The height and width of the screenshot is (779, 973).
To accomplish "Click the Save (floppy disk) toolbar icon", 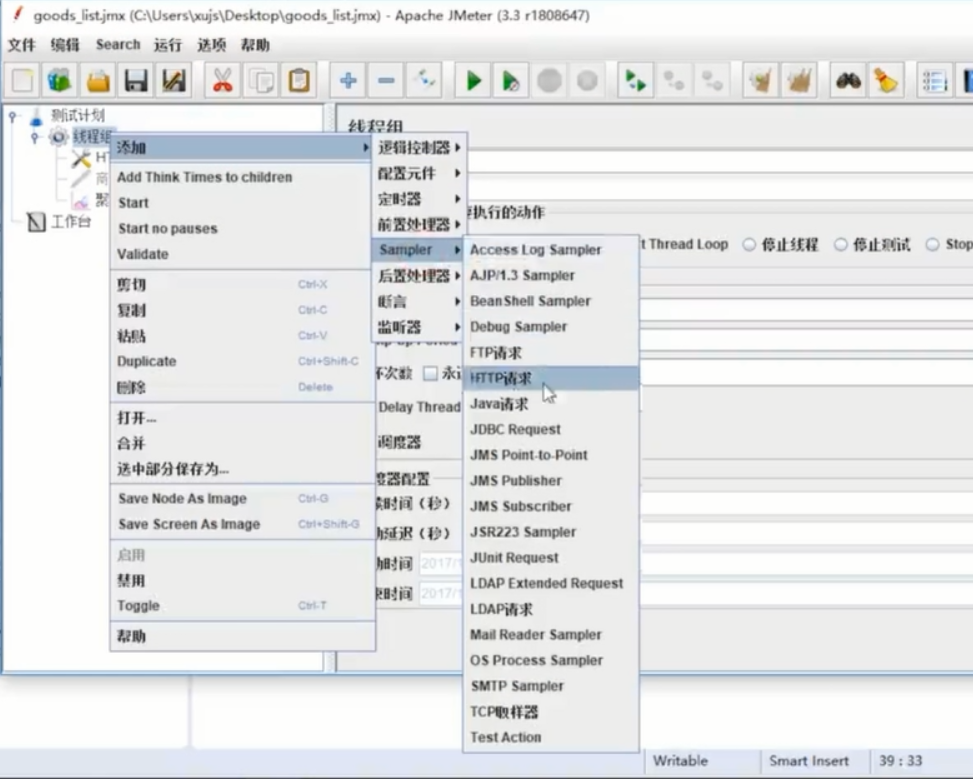I will tap(136, 81).
